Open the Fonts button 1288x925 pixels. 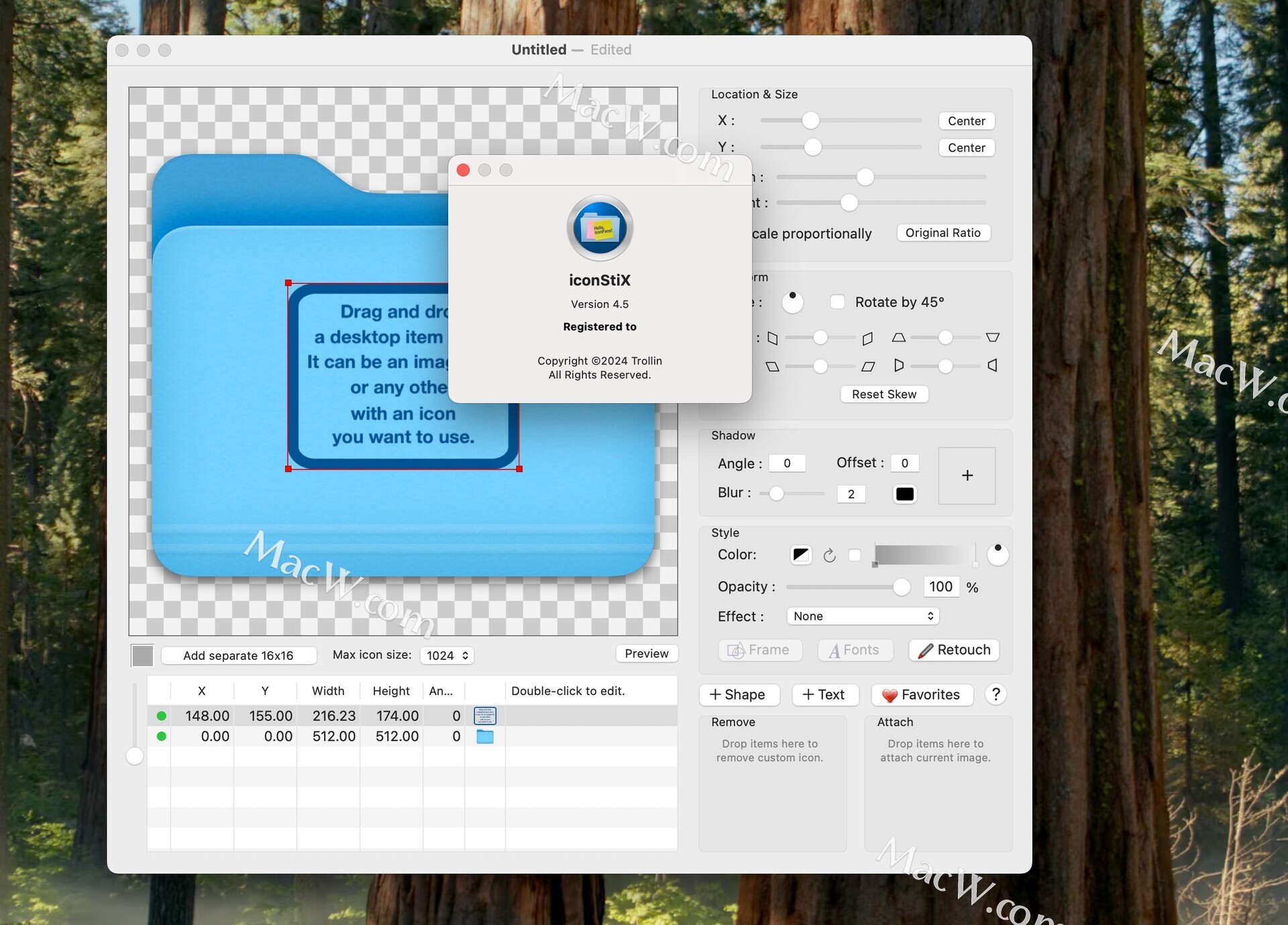point(855,650)
